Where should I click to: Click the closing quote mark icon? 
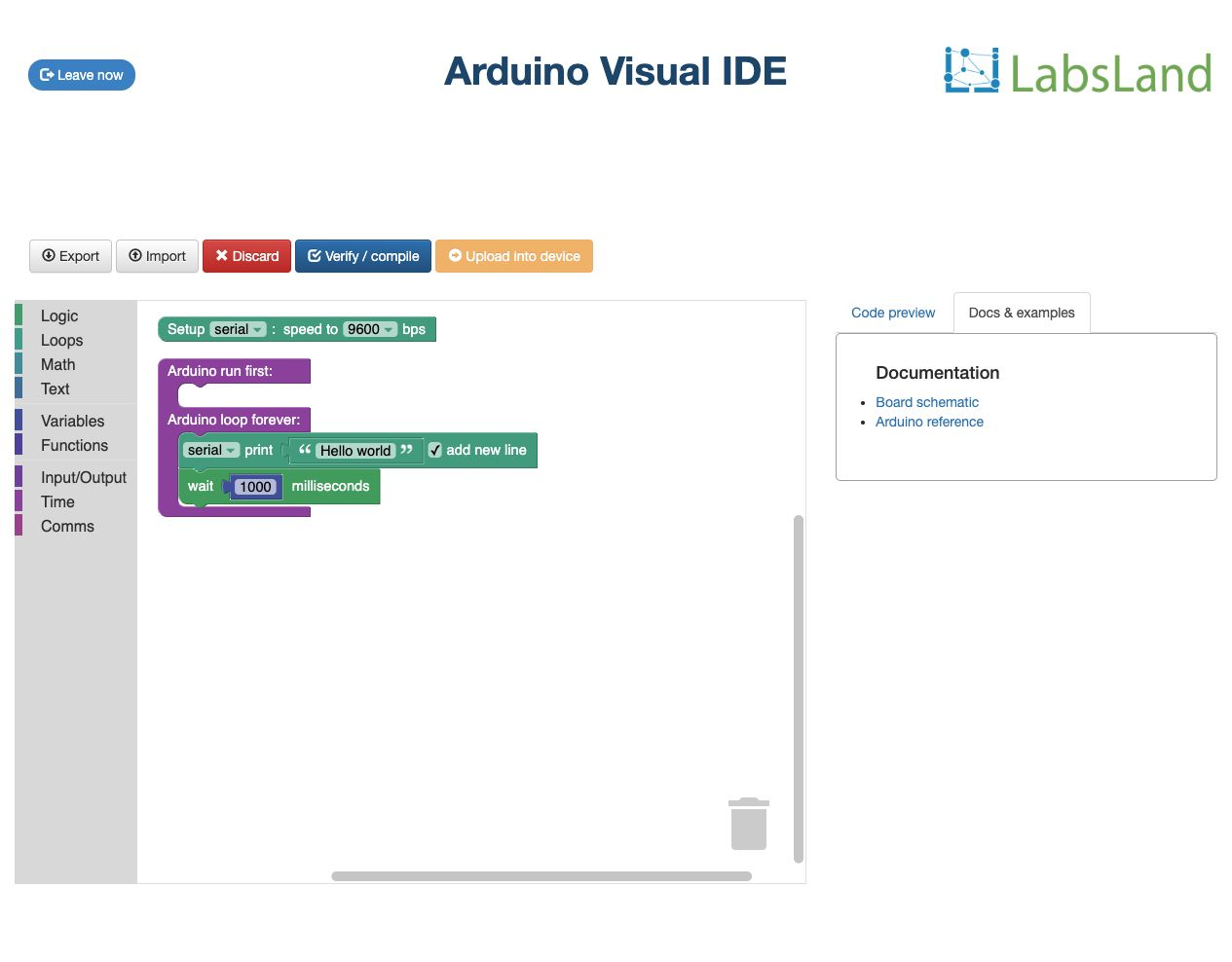coord(407,449)
